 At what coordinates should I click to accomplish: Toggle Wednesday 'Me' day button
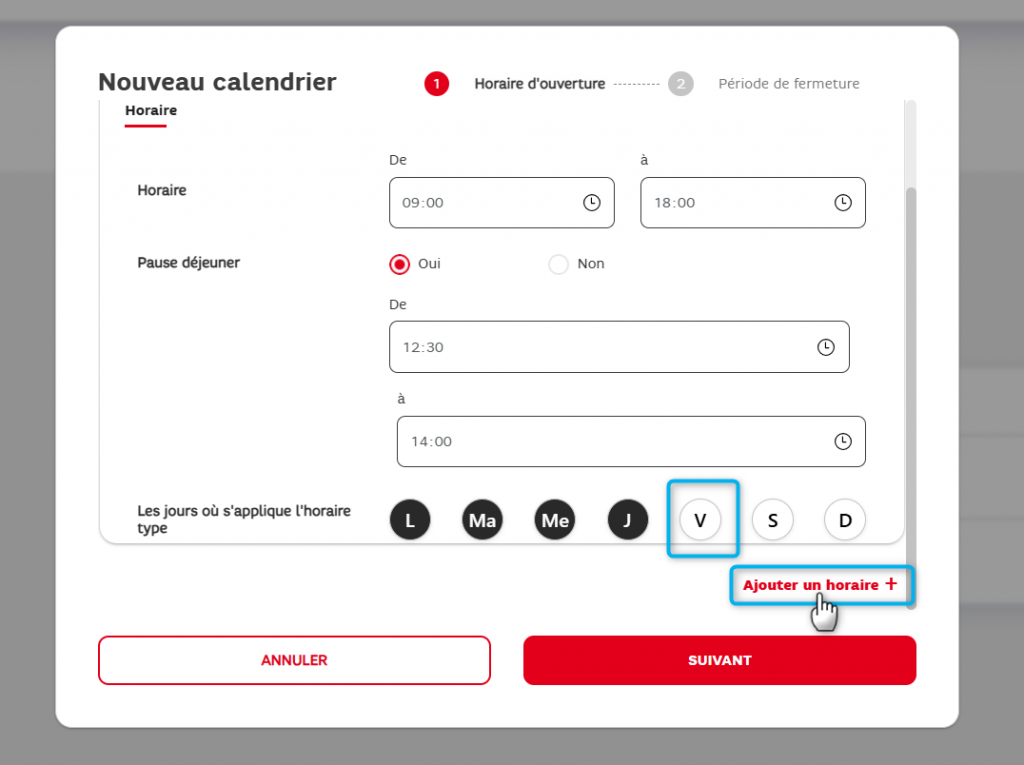coord(555,520)
